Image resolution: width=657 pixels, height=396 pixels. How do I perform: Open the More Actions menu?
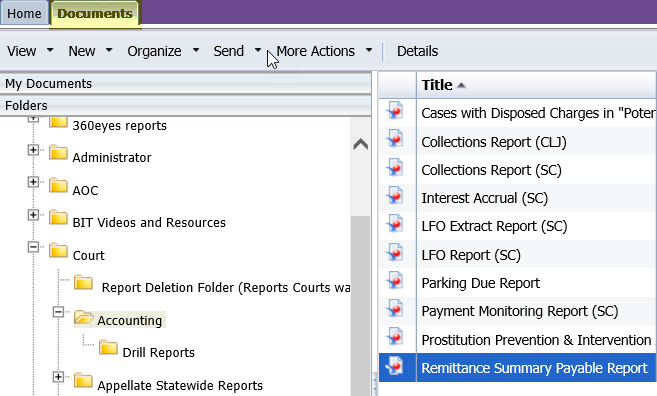point(316,51)
